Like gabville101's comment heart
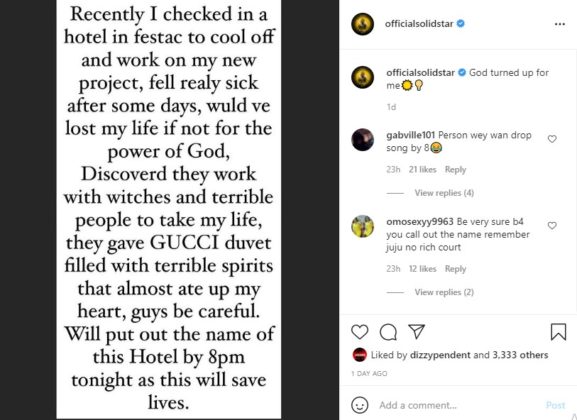The image size is (577, 420). 552,139
